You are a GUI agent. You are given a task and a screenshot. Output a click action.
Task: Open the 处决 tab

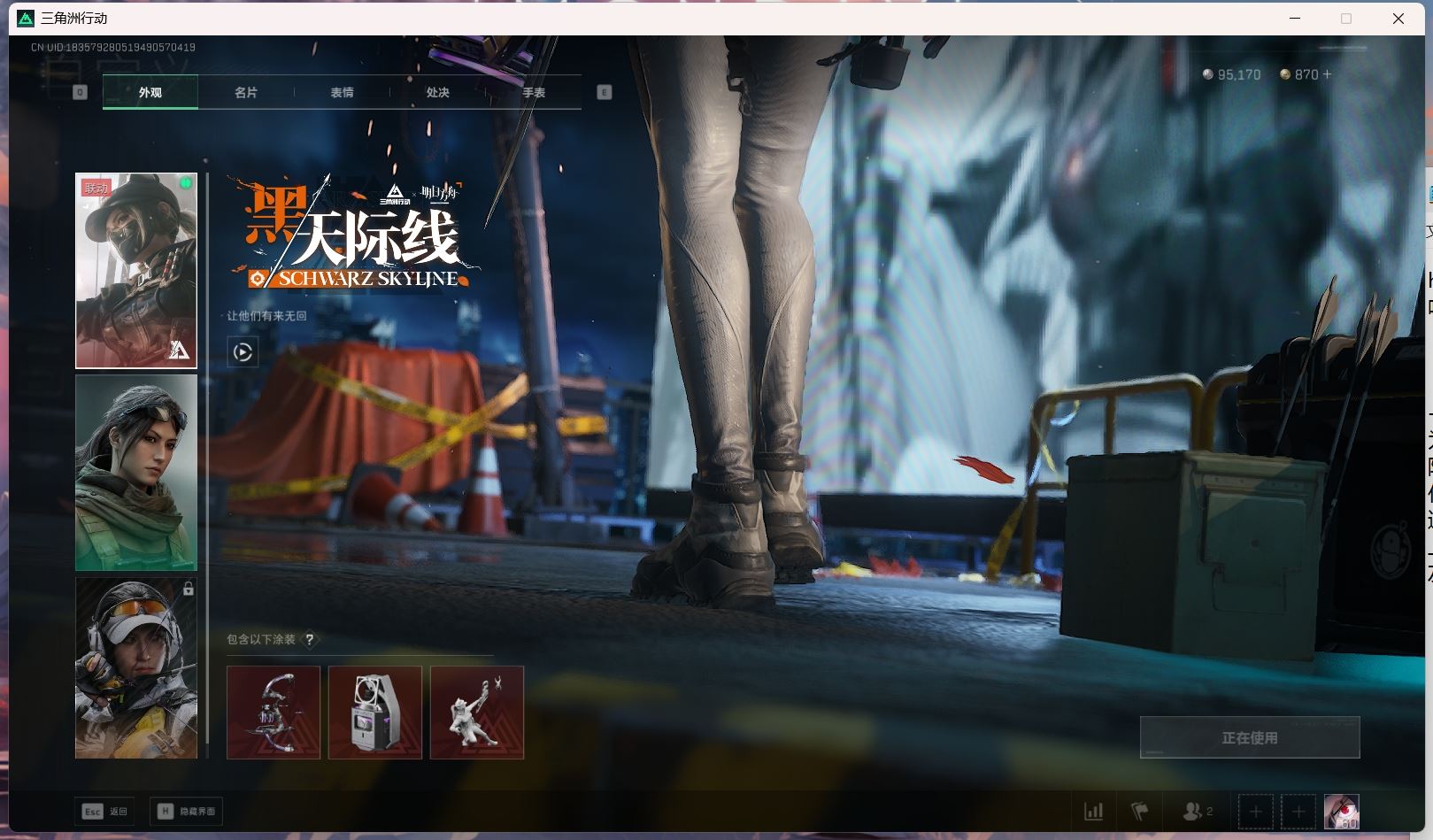[x=437, y=91]
